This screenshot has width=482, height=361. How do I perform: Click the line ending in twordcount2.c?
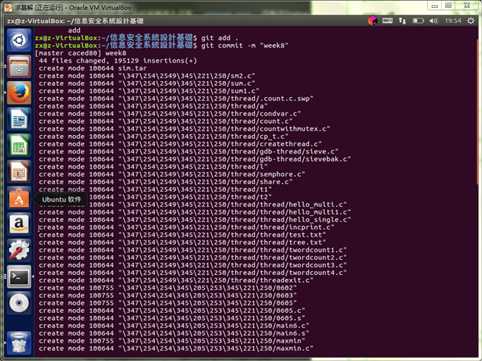coord(193,258)
